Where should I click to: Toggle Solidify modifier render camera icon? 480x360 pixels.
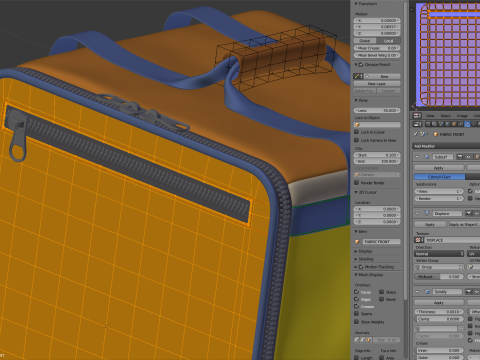pyautogui.click(x=469, y=292)
